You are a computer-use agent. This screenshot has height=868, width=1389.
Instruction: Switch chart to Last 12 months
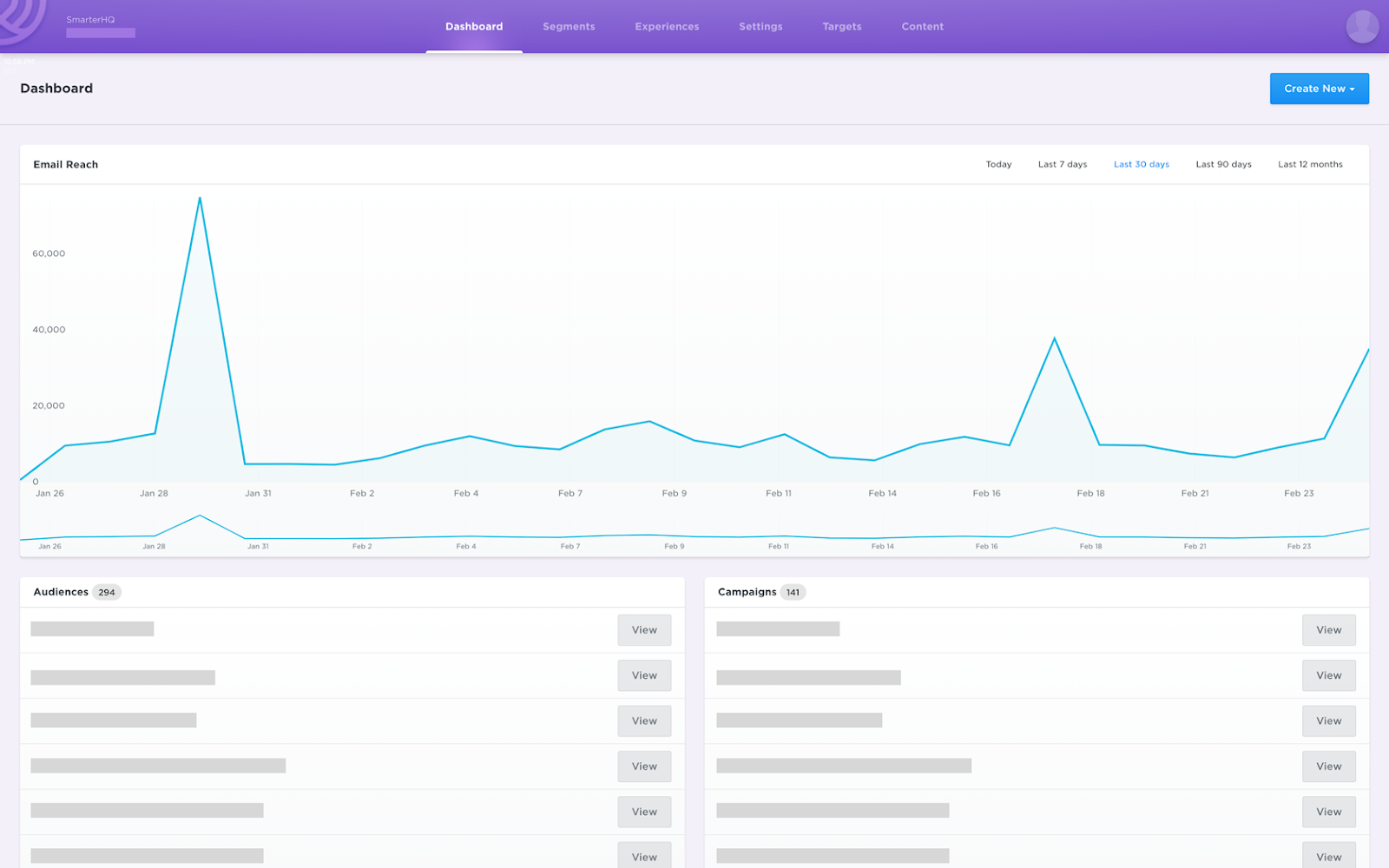(x=1310, y=164)
